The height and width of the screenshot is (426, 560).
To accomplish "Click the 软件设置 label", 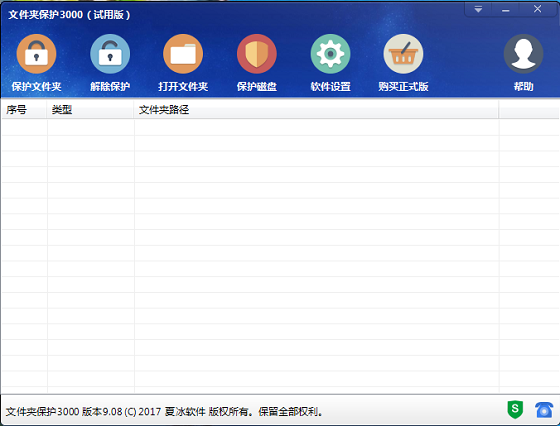I will coord(330,86).
